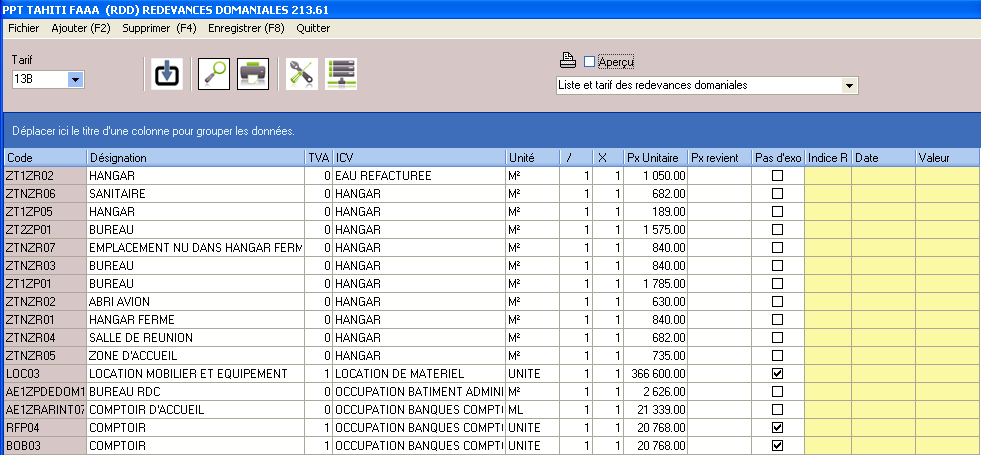The image size is (981, 455).
Task: Uncheck Pas d'exo for BOB03 row
Action: [x=777, y=445]
